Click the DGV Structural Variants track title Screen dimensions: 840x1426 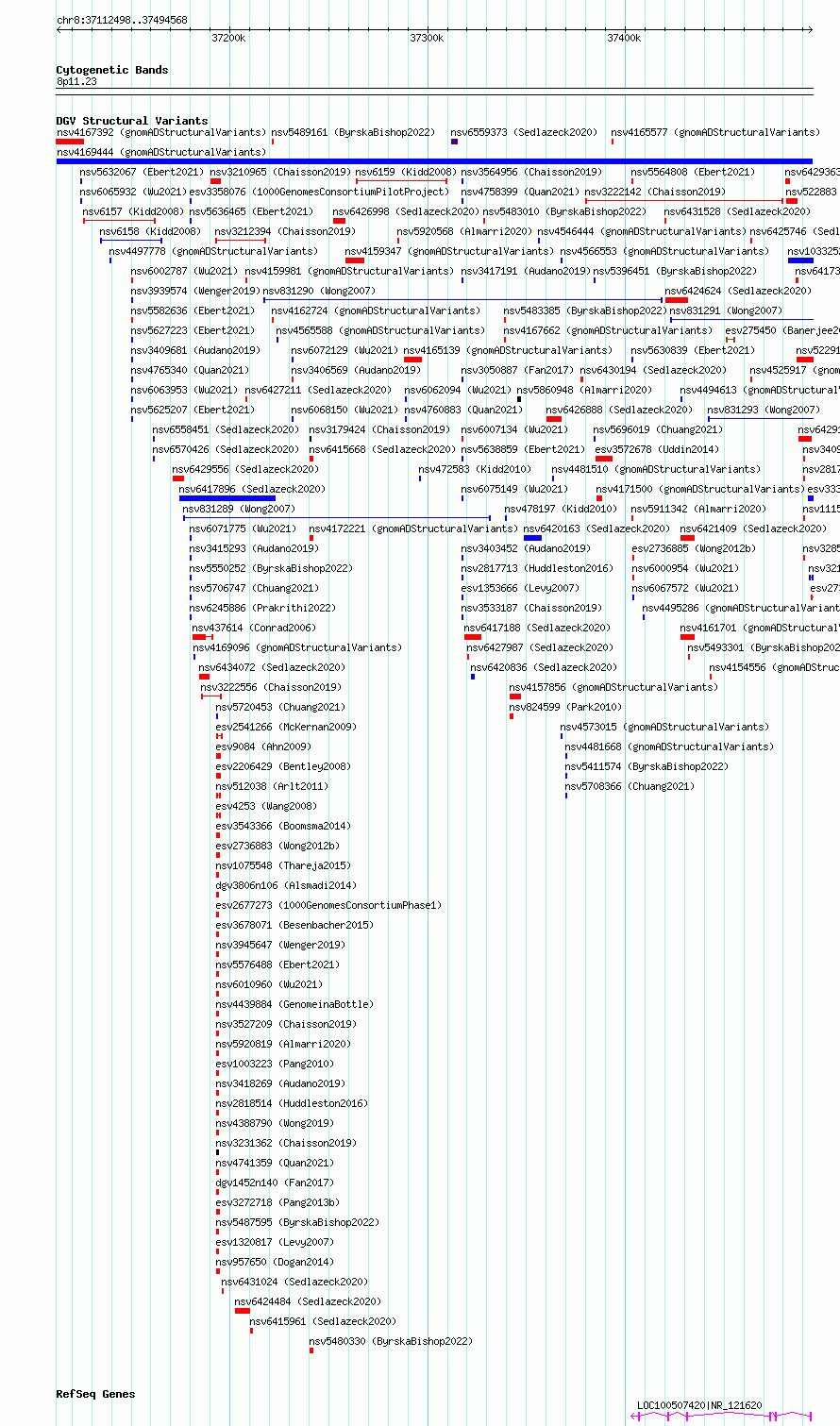coord(132,121)
